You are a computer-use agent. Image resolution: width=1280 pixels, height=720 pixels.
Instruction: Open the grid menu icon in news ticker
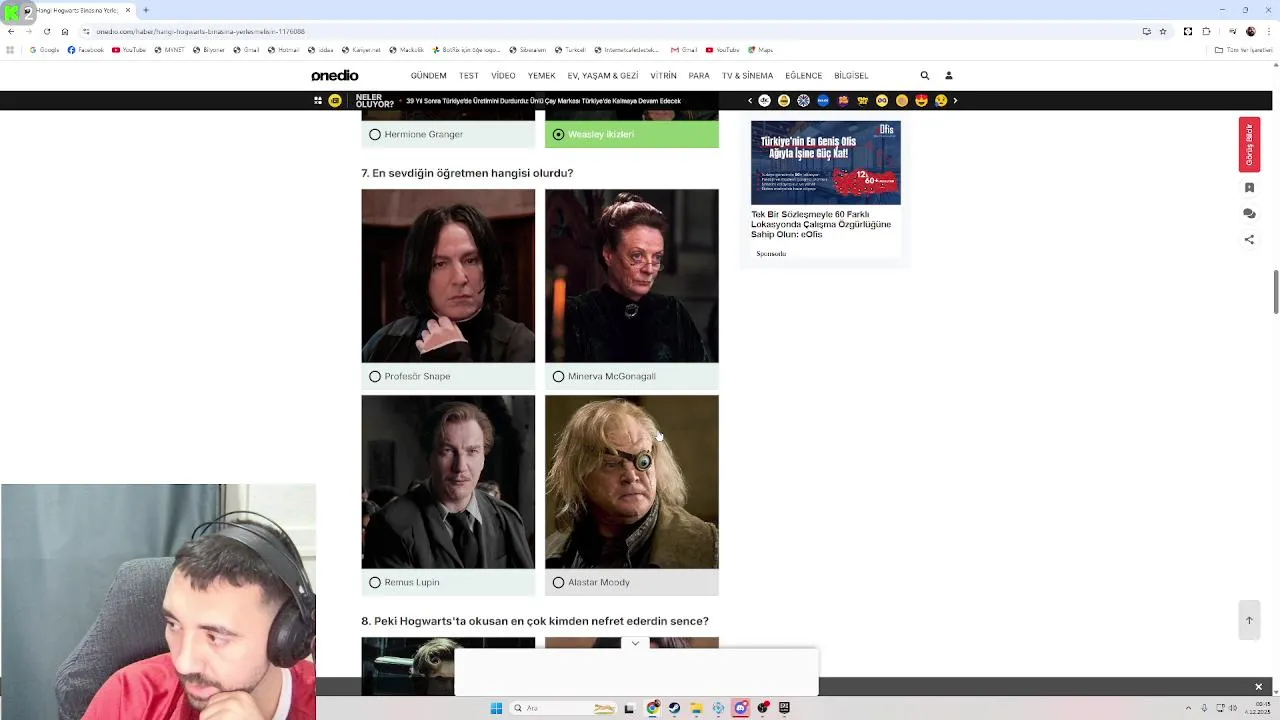[x=318, y=101]
